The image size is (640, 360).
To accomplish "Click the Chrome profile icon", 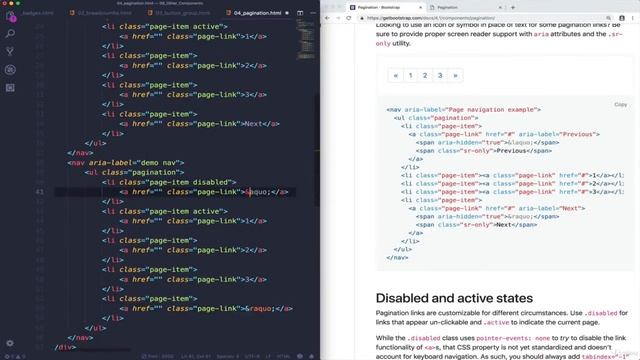I will coord(622,18).
